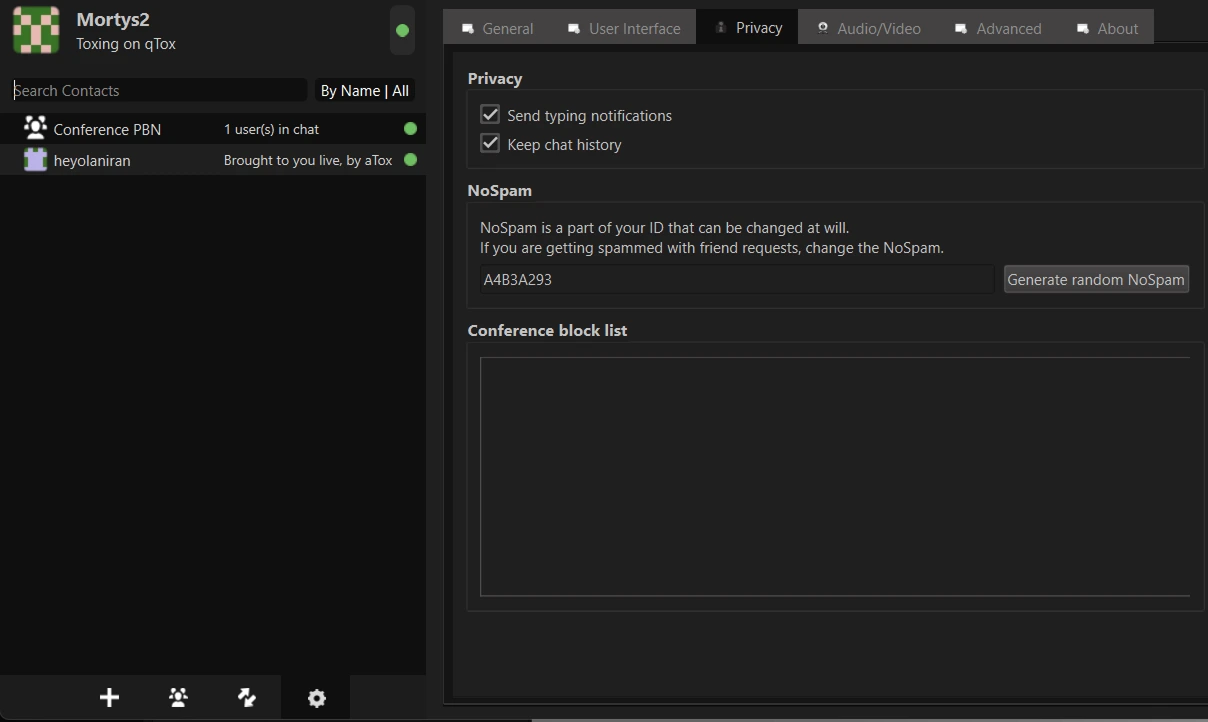The height and width of the screenshot is (722, 1208).
Task: Open the online status selector button
Action: click(402, 30)
